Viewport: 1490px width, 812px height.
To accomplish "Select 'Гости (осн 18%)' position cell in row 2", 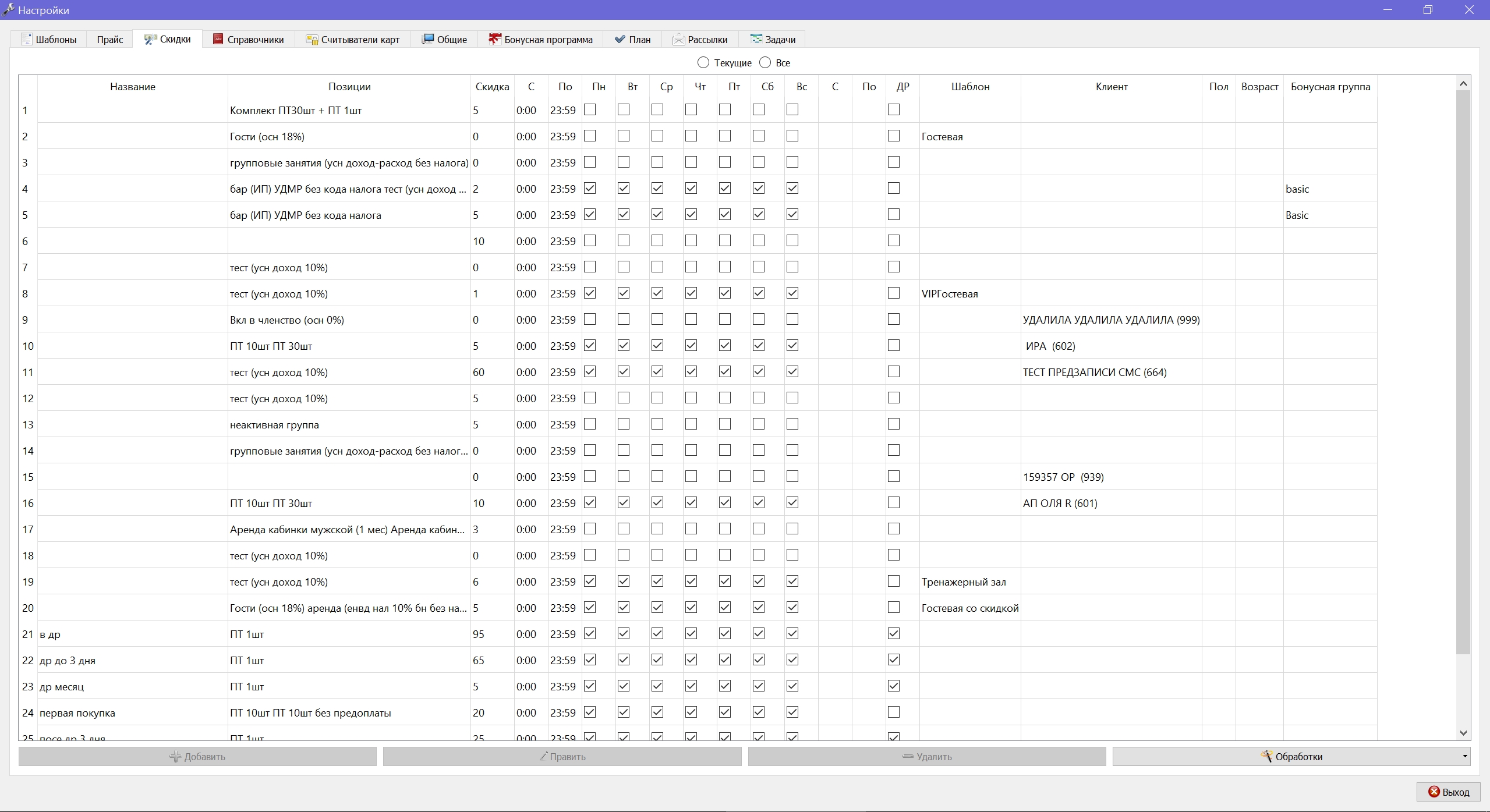I will tap(349, 136).
